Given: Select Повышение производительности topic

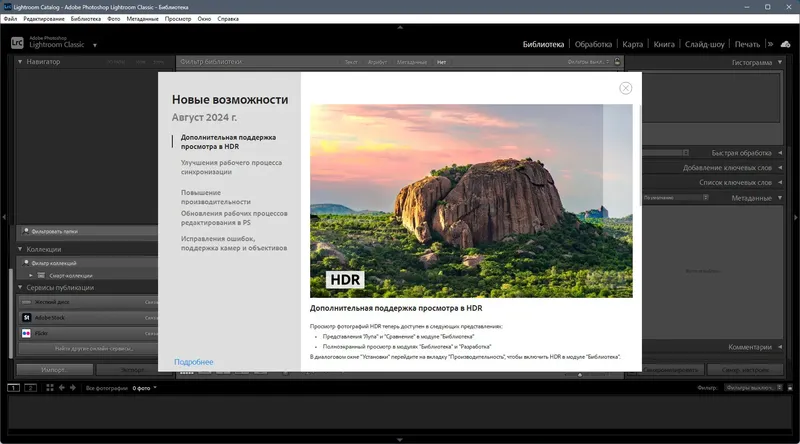Looking at the screenshot, I should coord(216,197).
